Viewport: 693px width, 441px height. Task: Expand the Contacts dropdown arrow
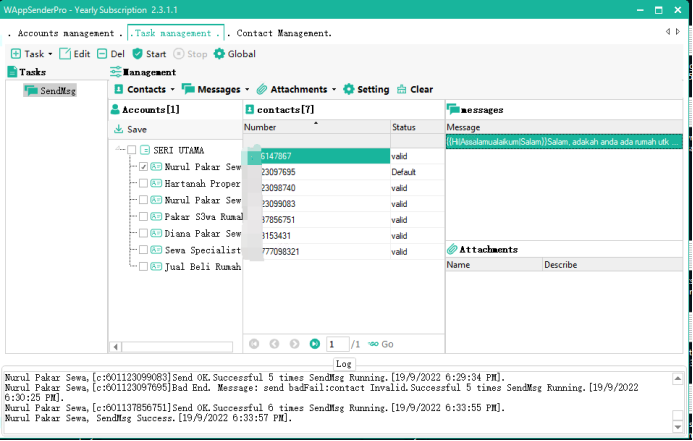[172, 89]
